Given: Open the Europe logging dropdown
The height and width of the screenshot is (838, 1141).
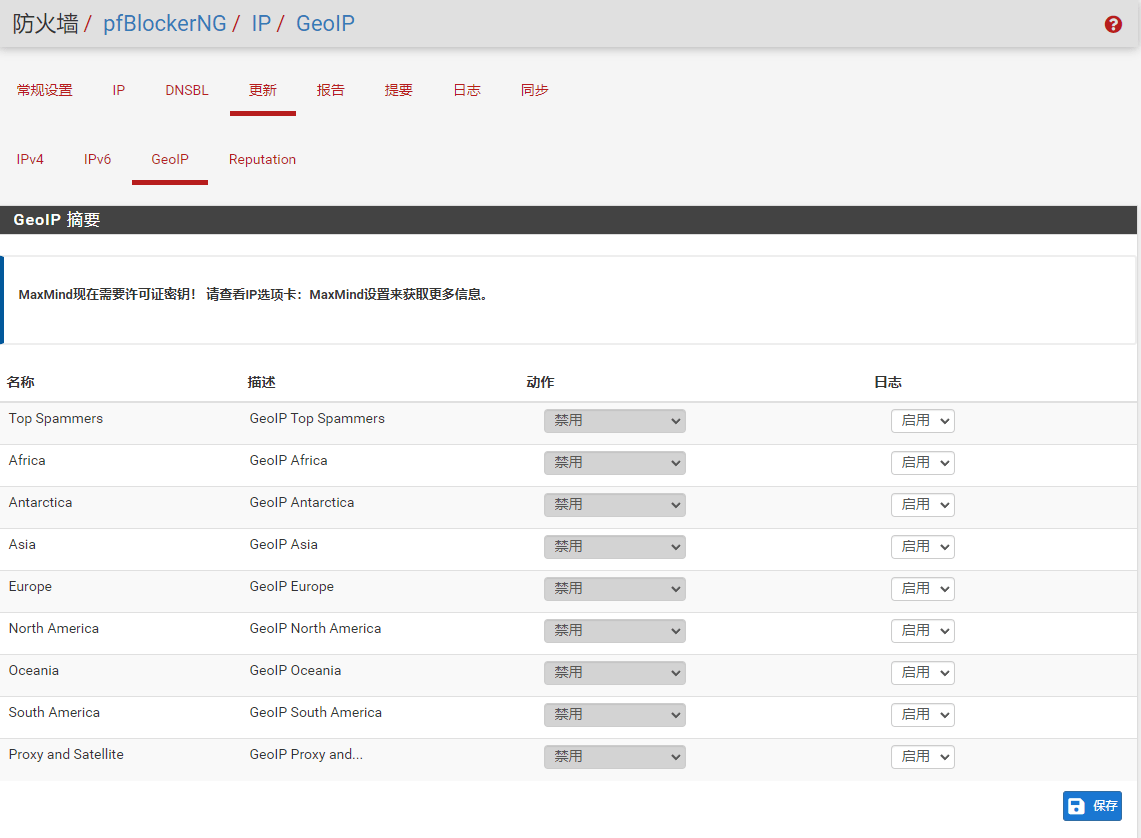Looking at the screenshot, I should click(x=922, y=589).
